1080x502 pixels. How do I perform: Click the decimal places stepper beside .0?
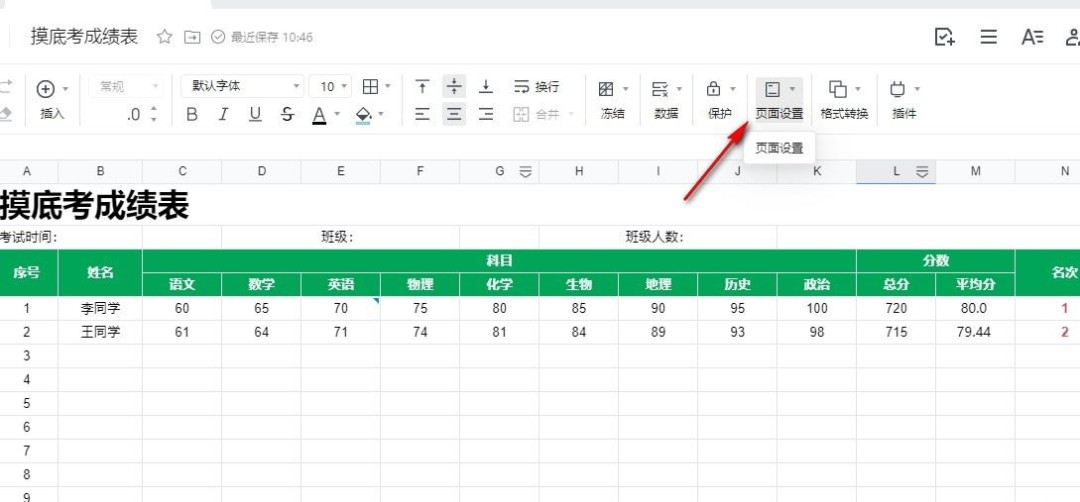coord(154,114)
